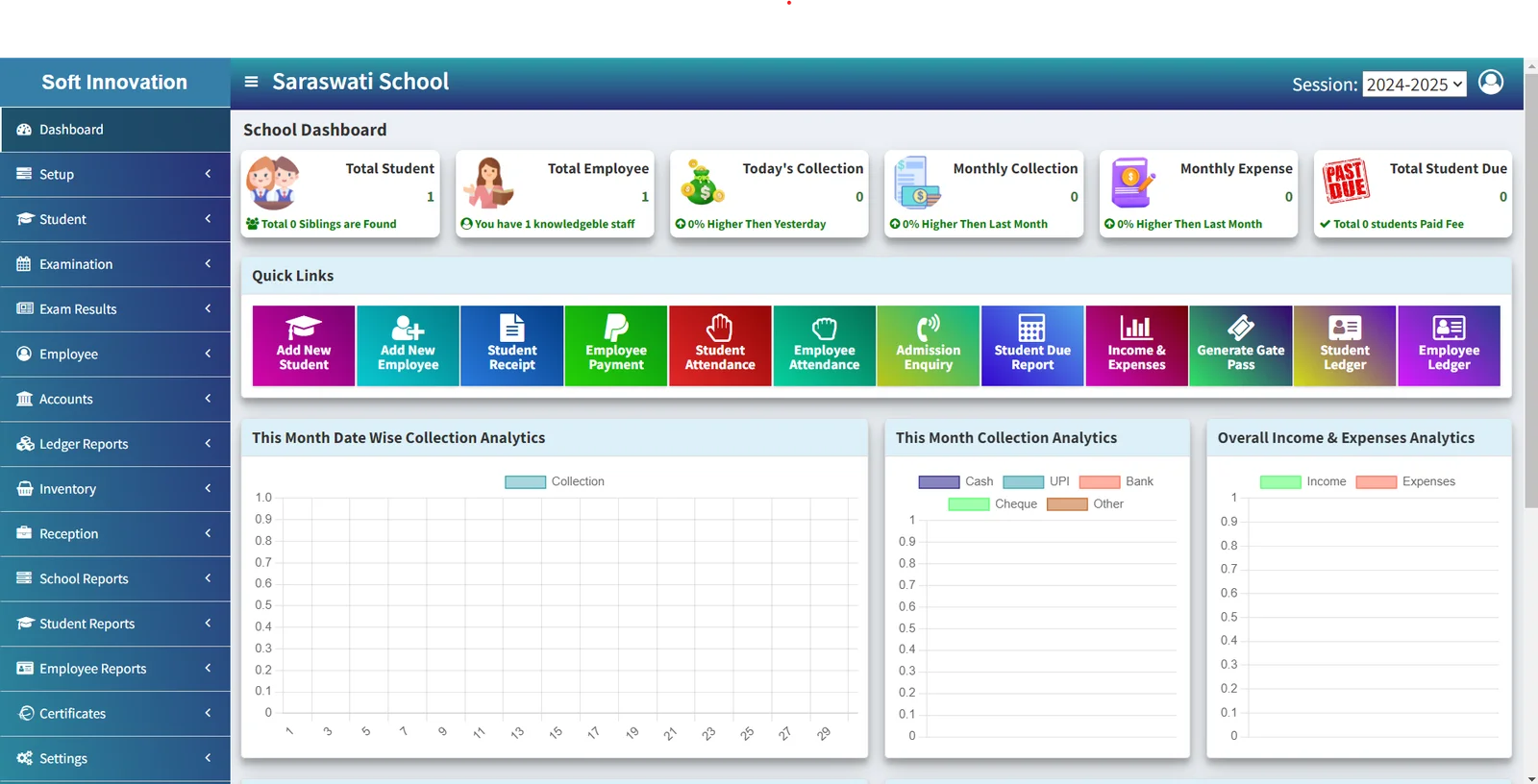Click 'Total 0 Siblings are Found' text
Image resolution: width=1538 pixels, height=784 pixels.
tap(329, 224)
